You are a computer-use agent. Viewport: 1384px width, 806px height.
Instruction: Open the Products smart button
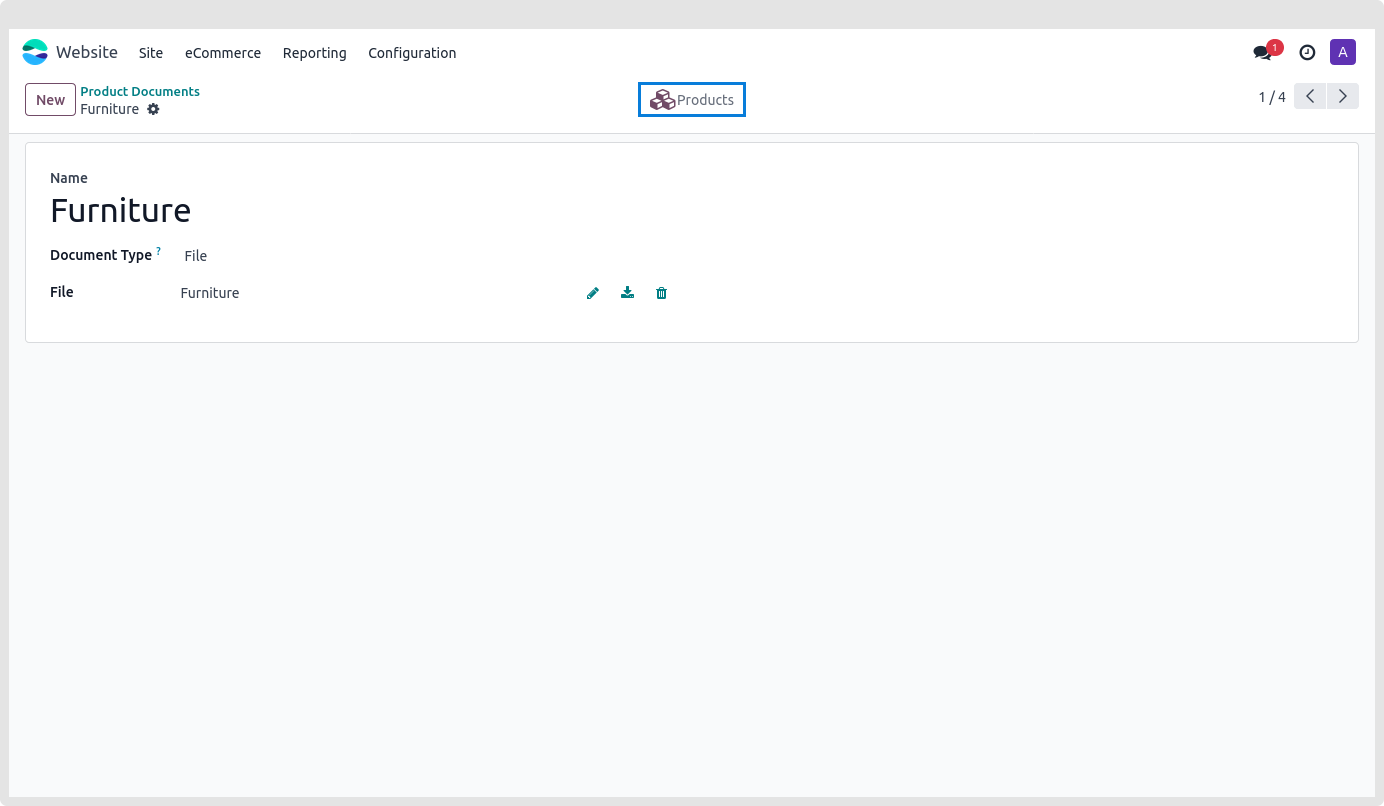click(x=692, y=100)
